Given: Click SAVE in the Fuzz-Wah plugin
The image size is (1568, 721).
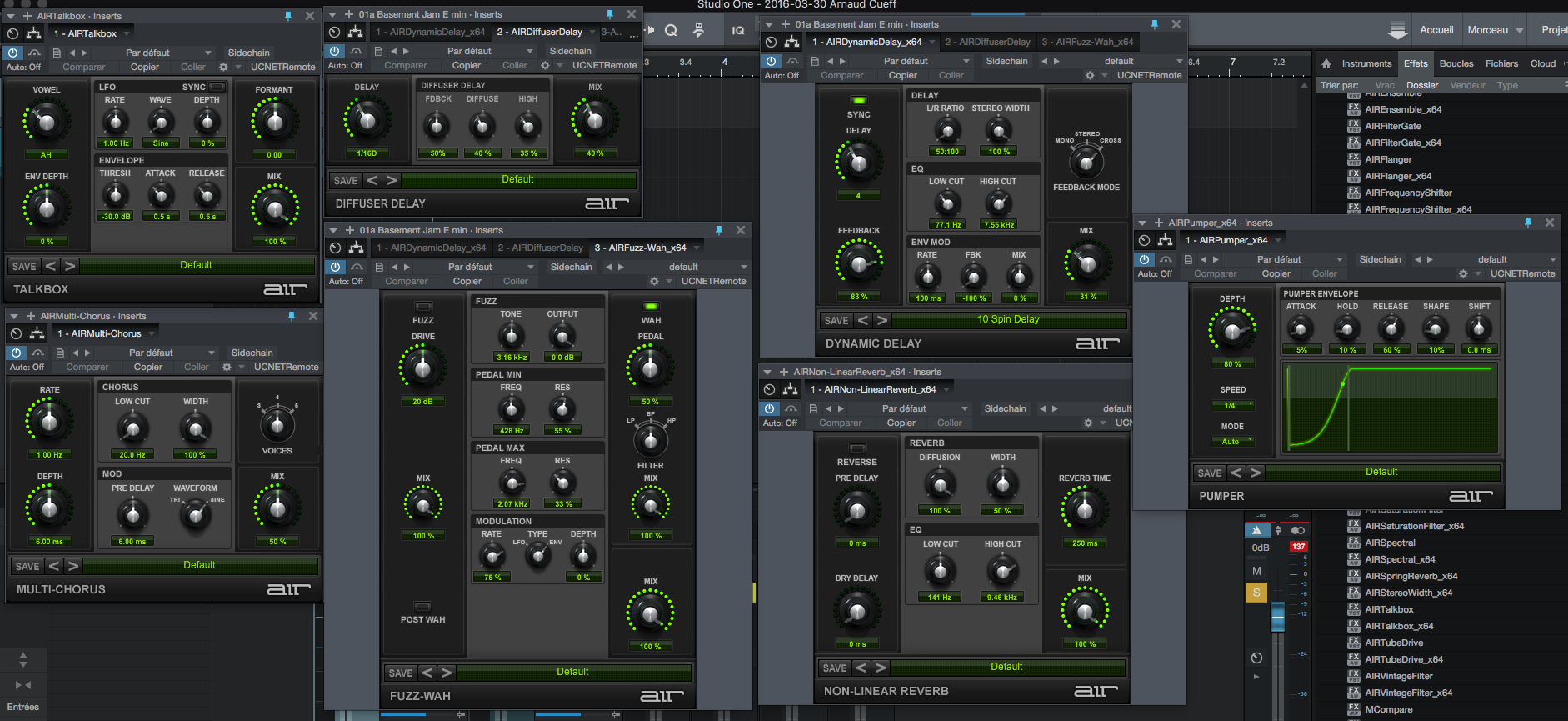Looking at the screenshot, I should 401,673.
